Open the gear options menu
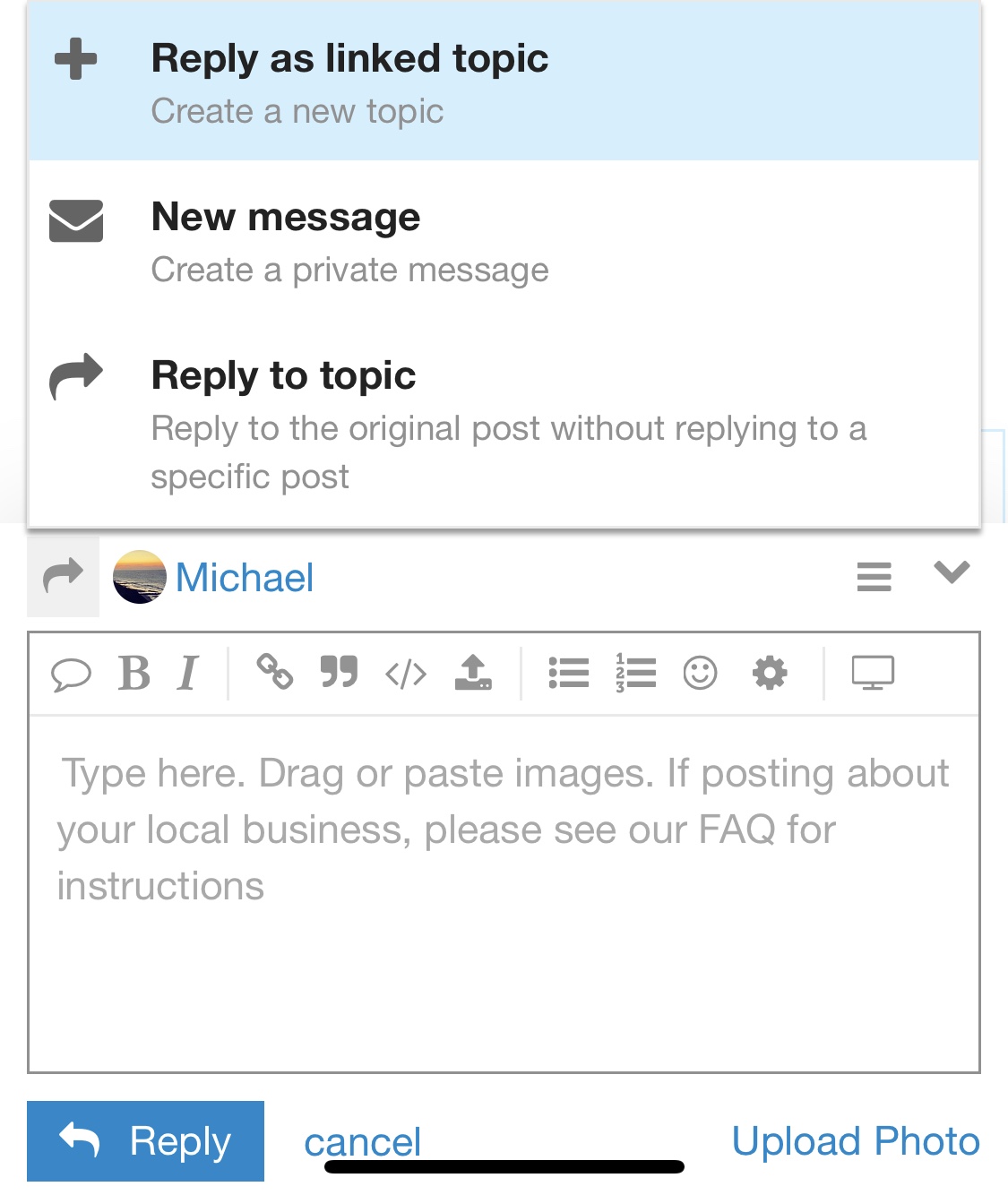Image resolution: width=1008 pixels, height=1195 pixels. coord(770,673)
